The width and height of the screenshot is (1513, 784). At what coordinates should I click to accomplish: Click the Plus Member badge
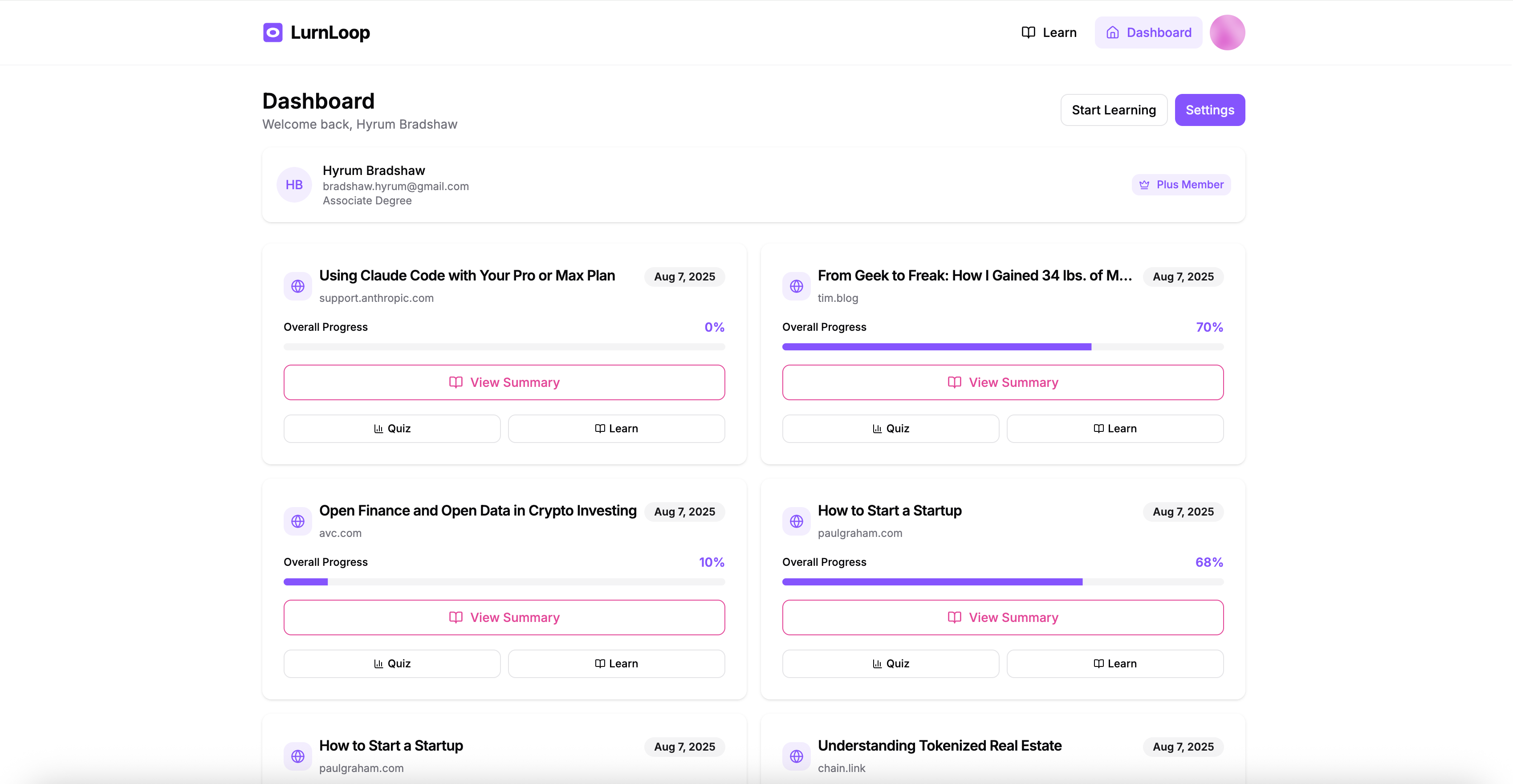point(1181,184)
